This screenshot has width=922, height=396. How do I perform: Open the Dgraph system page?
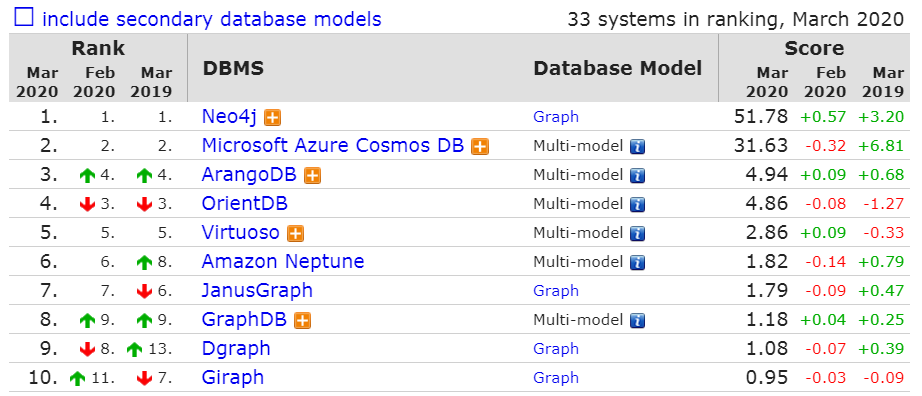[236, 349]
